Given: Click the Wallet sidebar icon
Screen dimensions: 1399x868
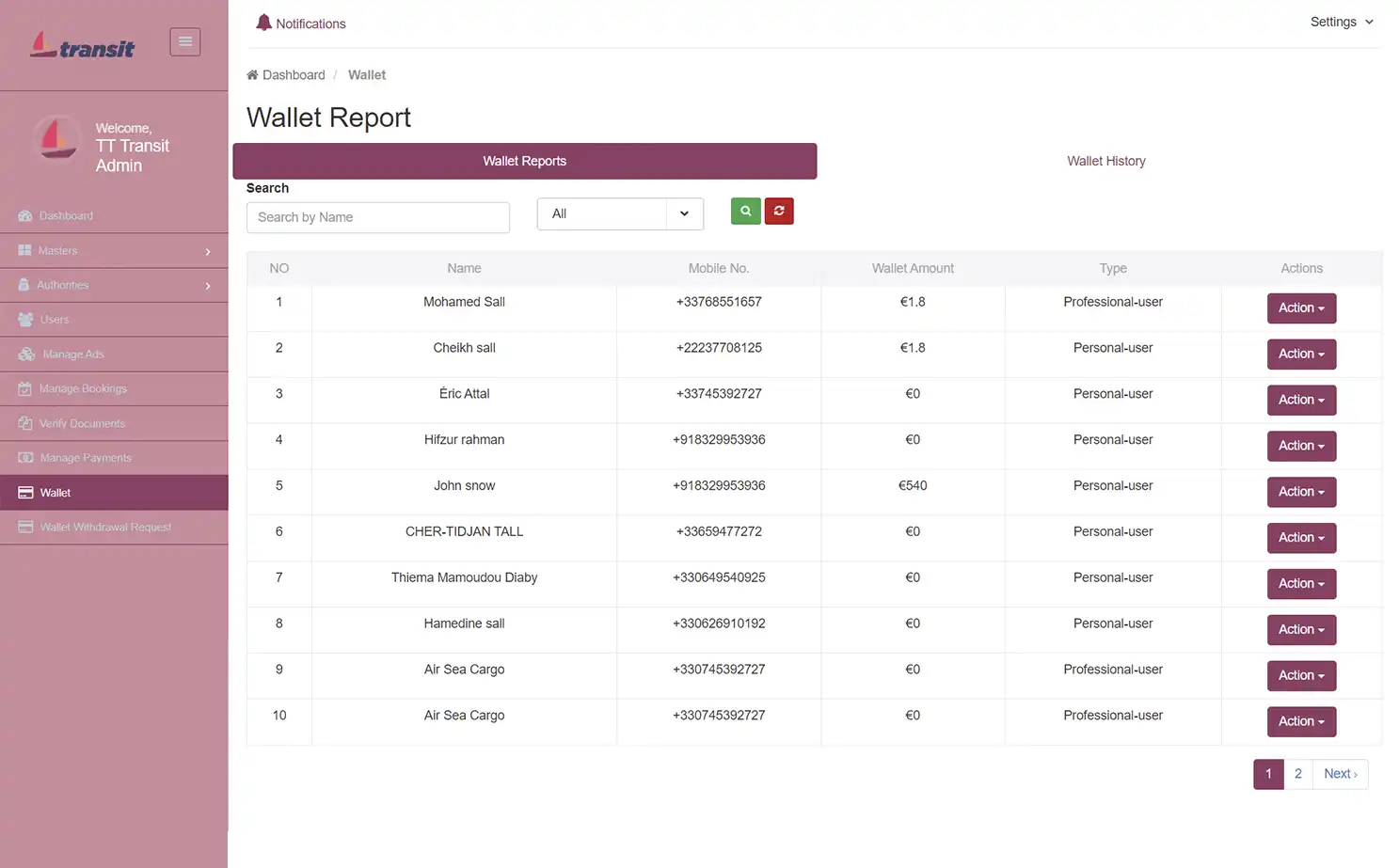Looking at the screenshot, I should pos(24,492).
